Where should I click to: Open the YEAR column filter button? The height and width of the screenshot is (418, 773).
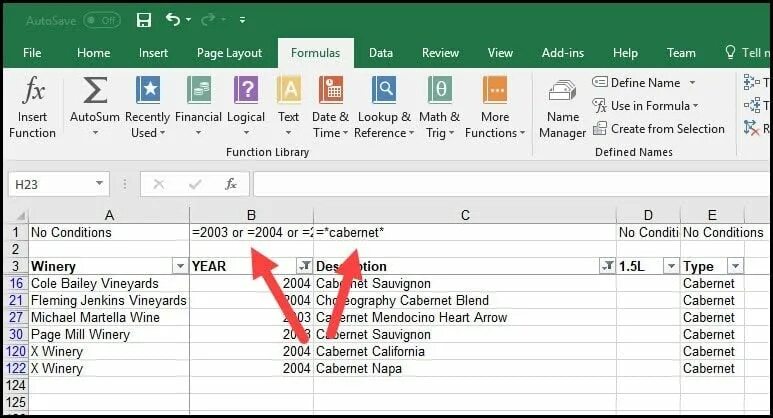pyautogui.click(x=305, y=266)
